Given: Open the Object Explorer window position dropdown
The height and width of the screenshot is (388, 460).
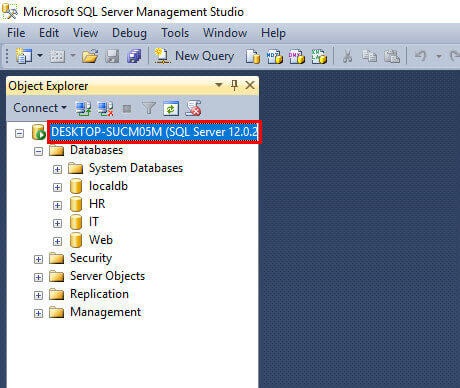Looking at the screenshot, I should pos(219,85).
